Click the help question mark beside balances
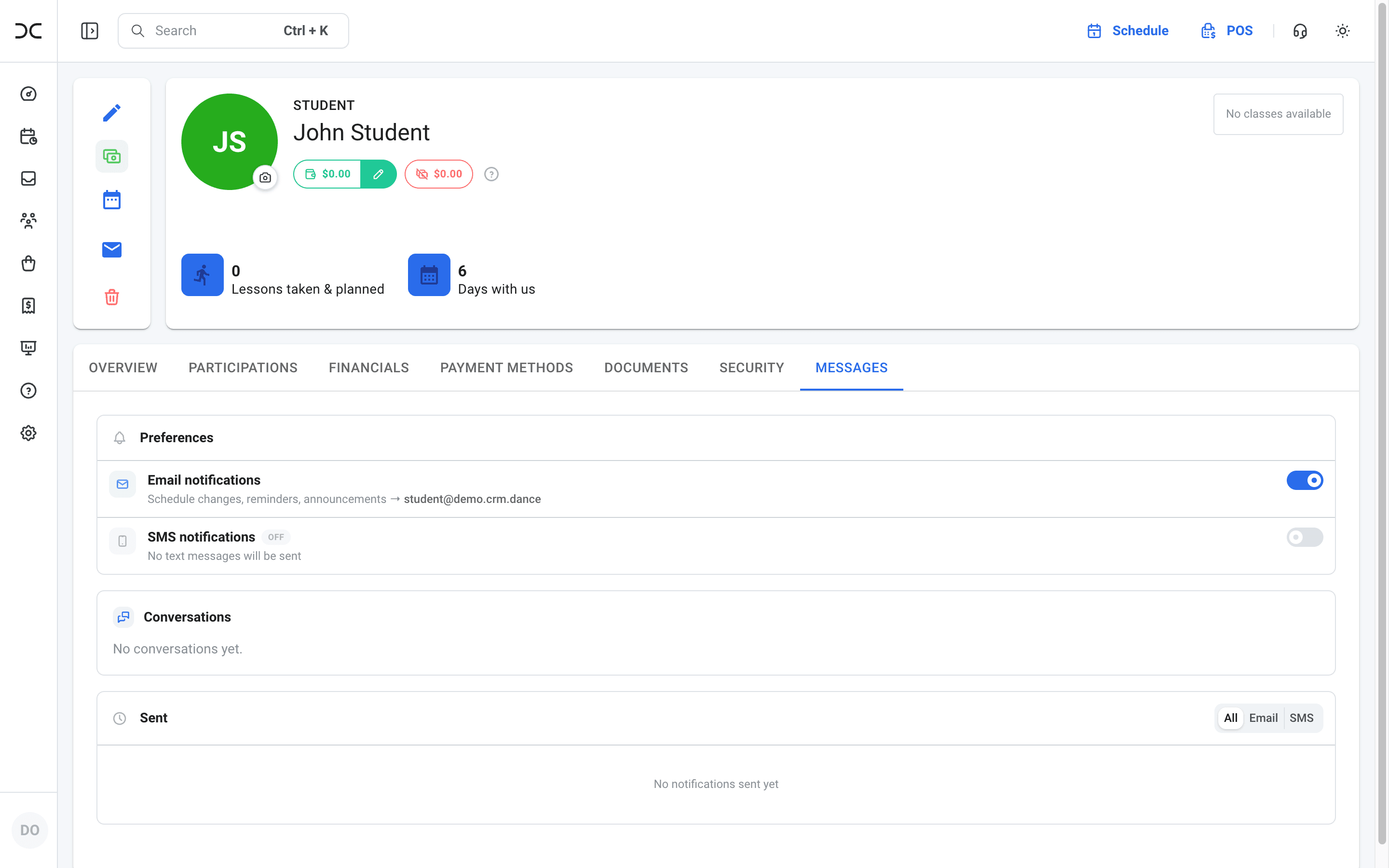This screenshot has width=1389, height=868. [x=491, y=174]
